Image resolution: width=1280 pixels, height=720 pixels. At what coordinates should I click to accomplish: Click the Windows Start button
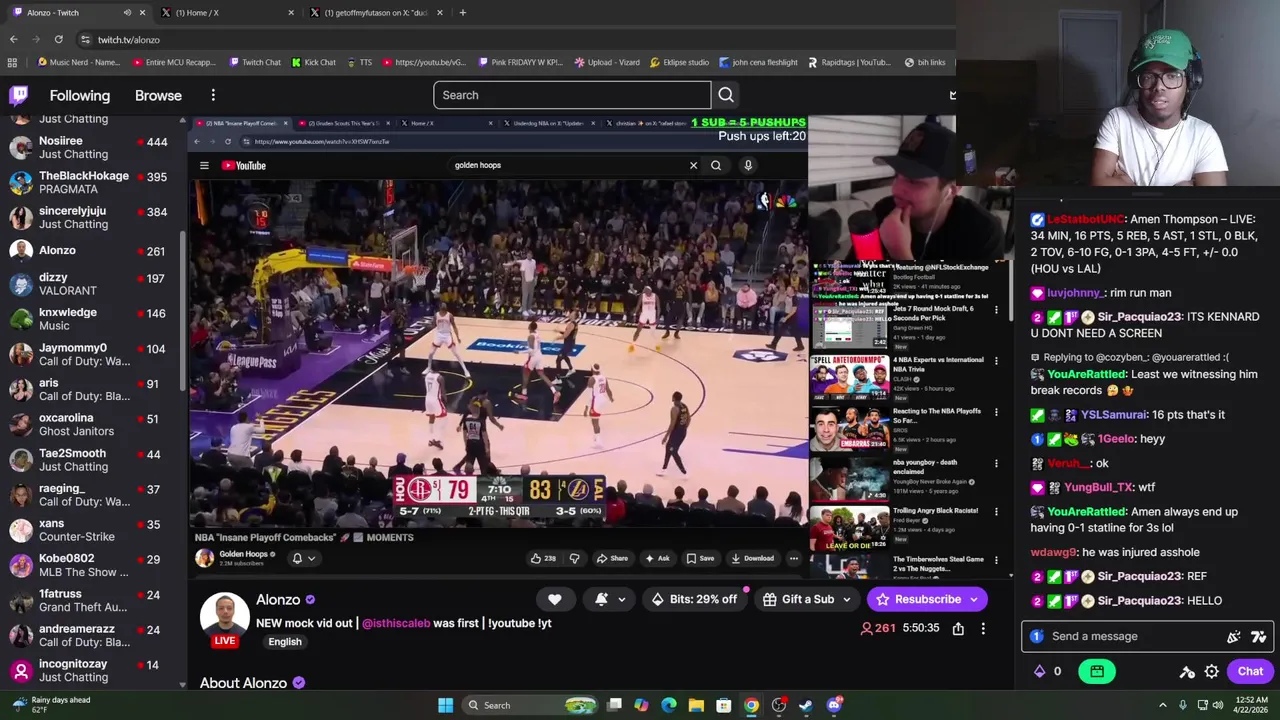click(x=445, y=705)
